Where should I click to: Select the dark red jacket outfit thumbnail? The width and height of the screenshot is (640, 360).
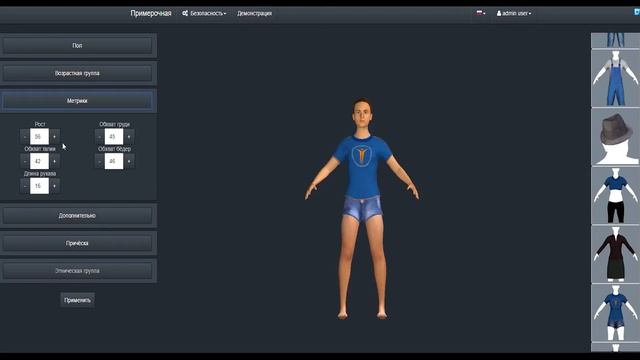tap(615, 254)
